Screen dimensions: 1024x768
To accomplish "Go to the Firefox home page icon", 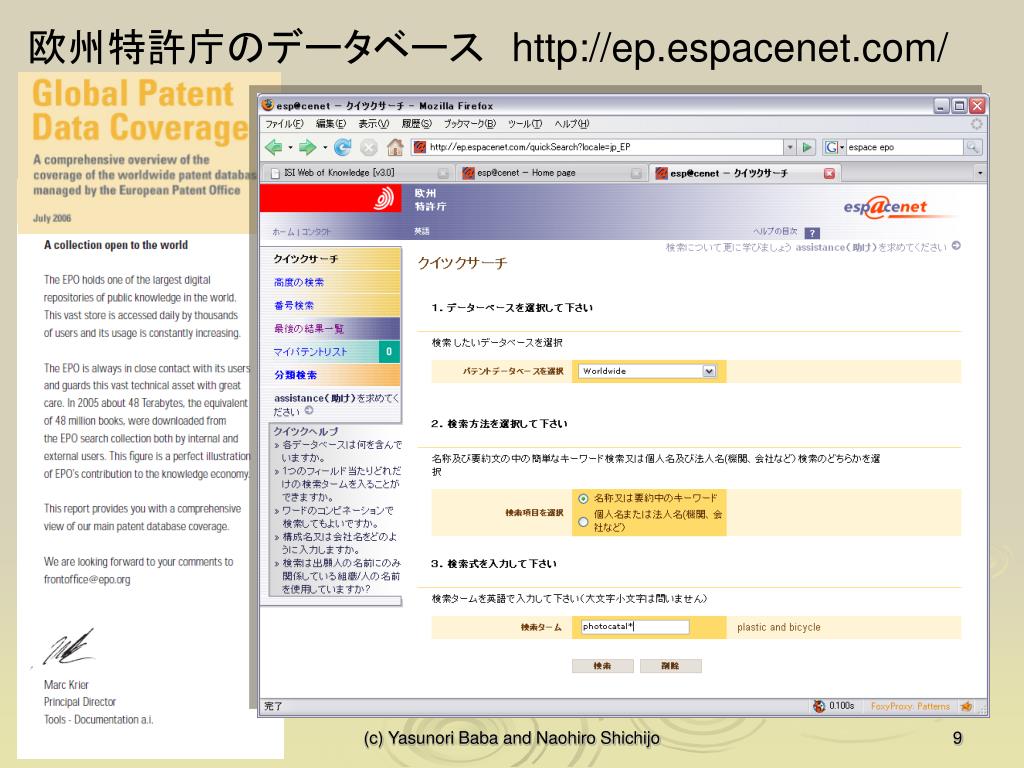I will 395,147.
